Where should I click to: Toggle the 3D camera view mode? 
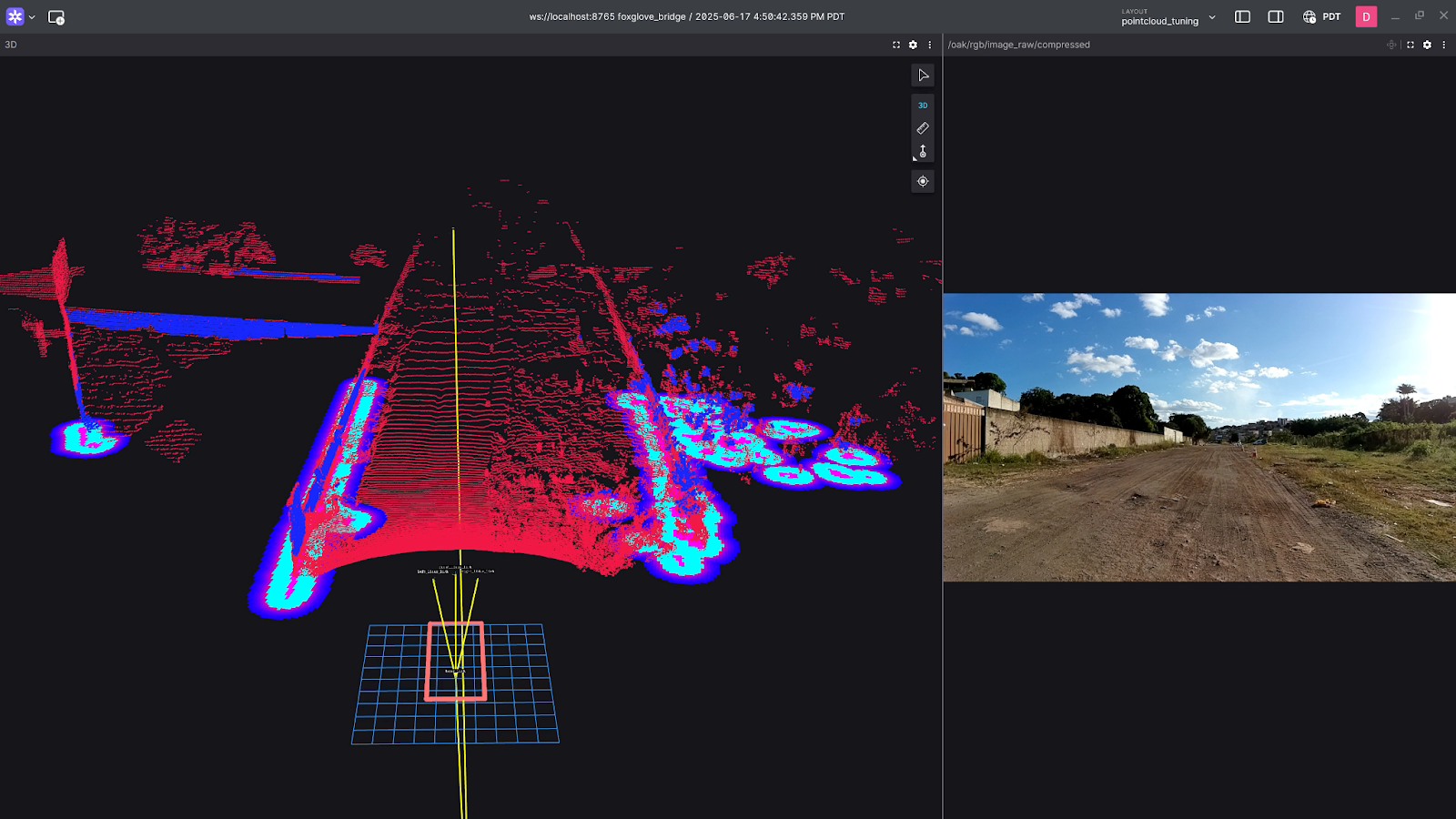[923, 106]
